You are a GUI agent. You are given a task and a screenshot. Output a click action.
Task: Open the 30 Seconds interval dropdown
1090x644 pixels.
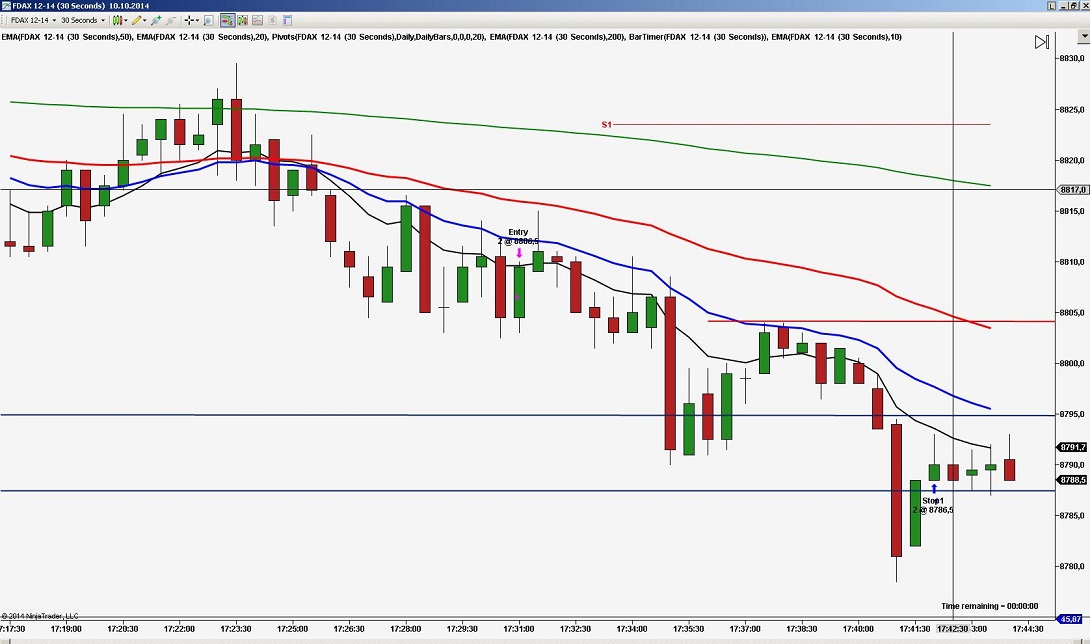80,20
